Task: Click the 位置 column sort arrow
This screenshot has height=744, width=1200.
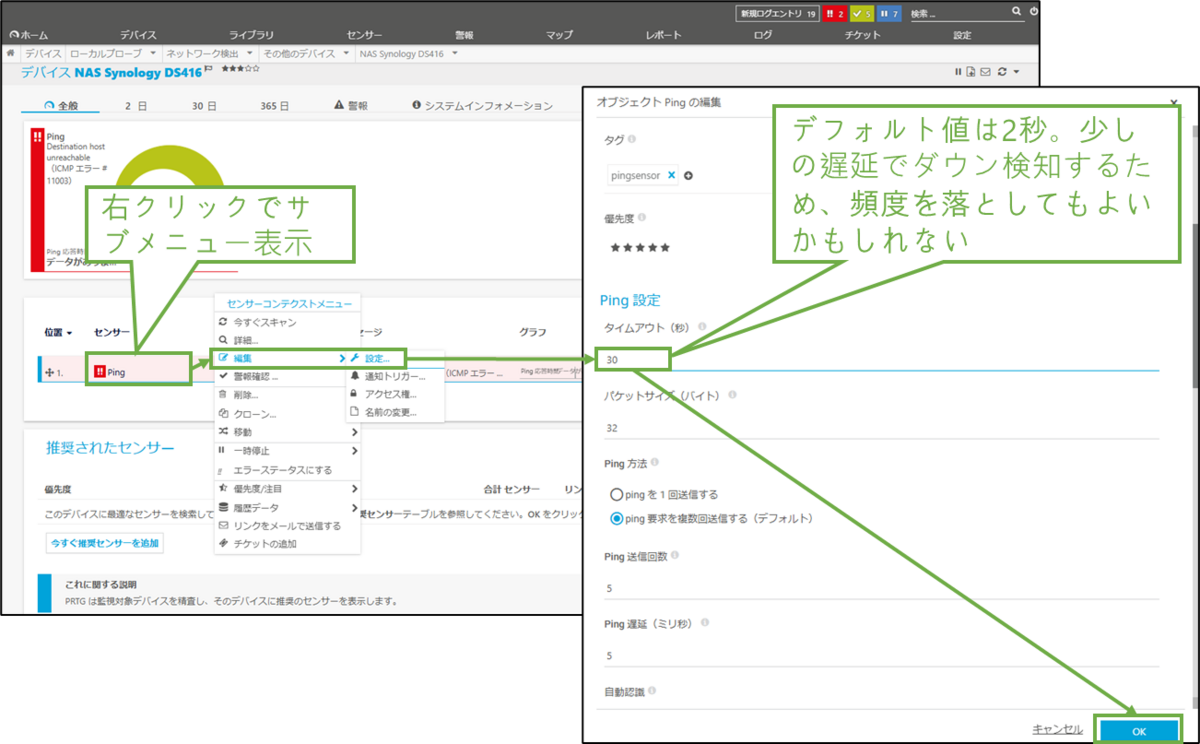Action: pyautogui.click(x=69, y=332)
